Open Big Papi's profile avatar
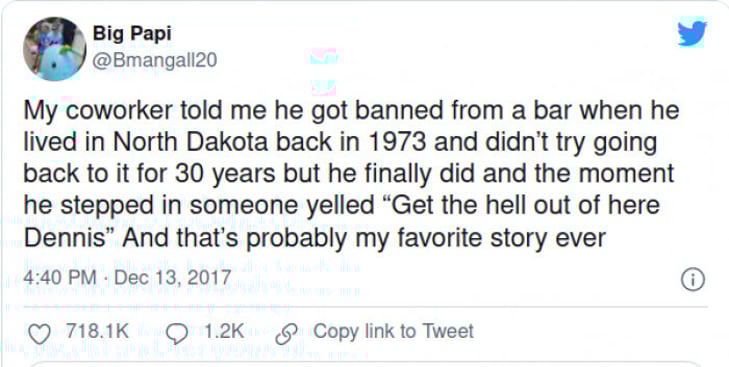 54,49
